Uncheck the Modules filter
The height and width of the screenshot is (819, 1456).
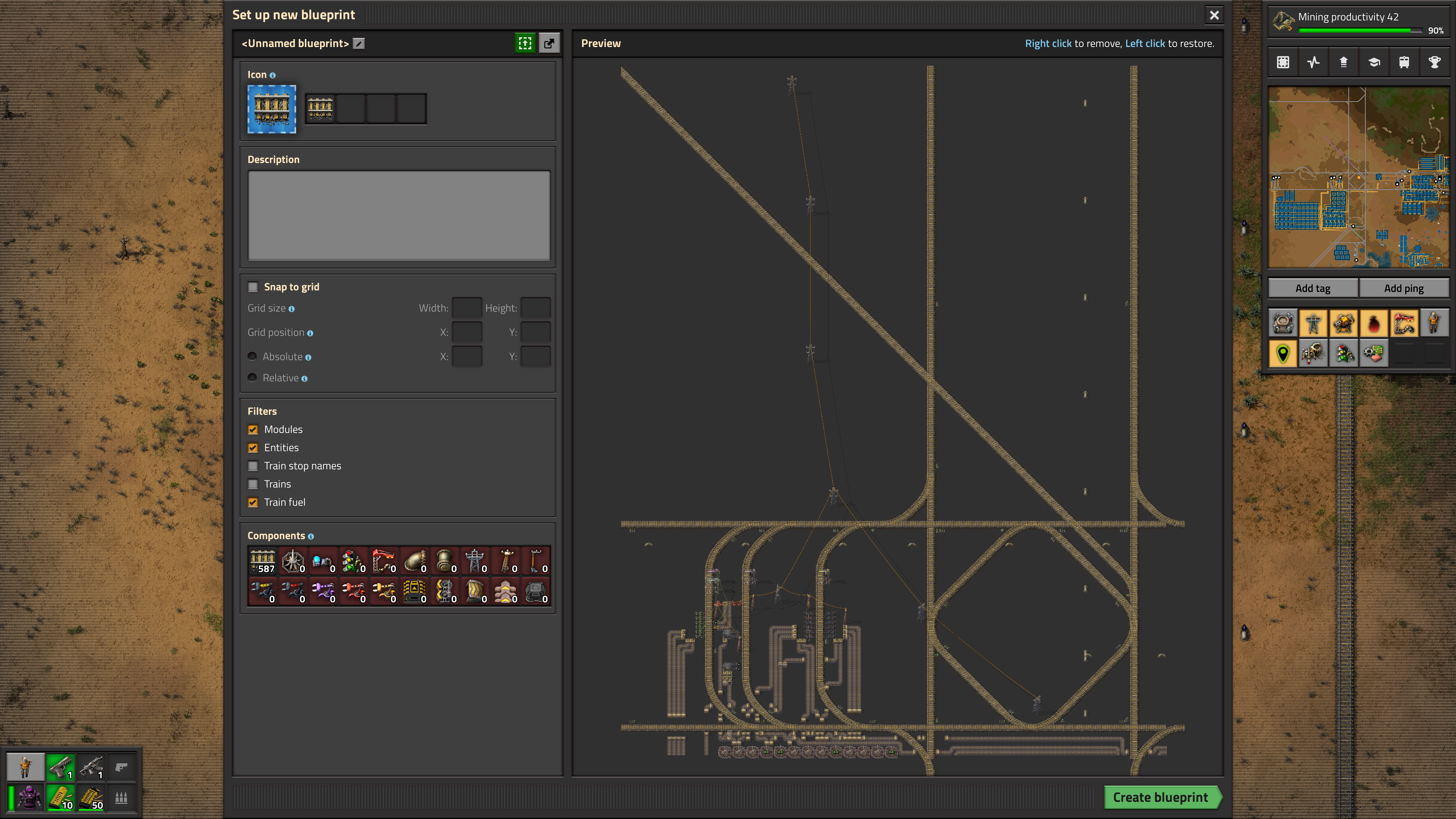click(253, 430)
